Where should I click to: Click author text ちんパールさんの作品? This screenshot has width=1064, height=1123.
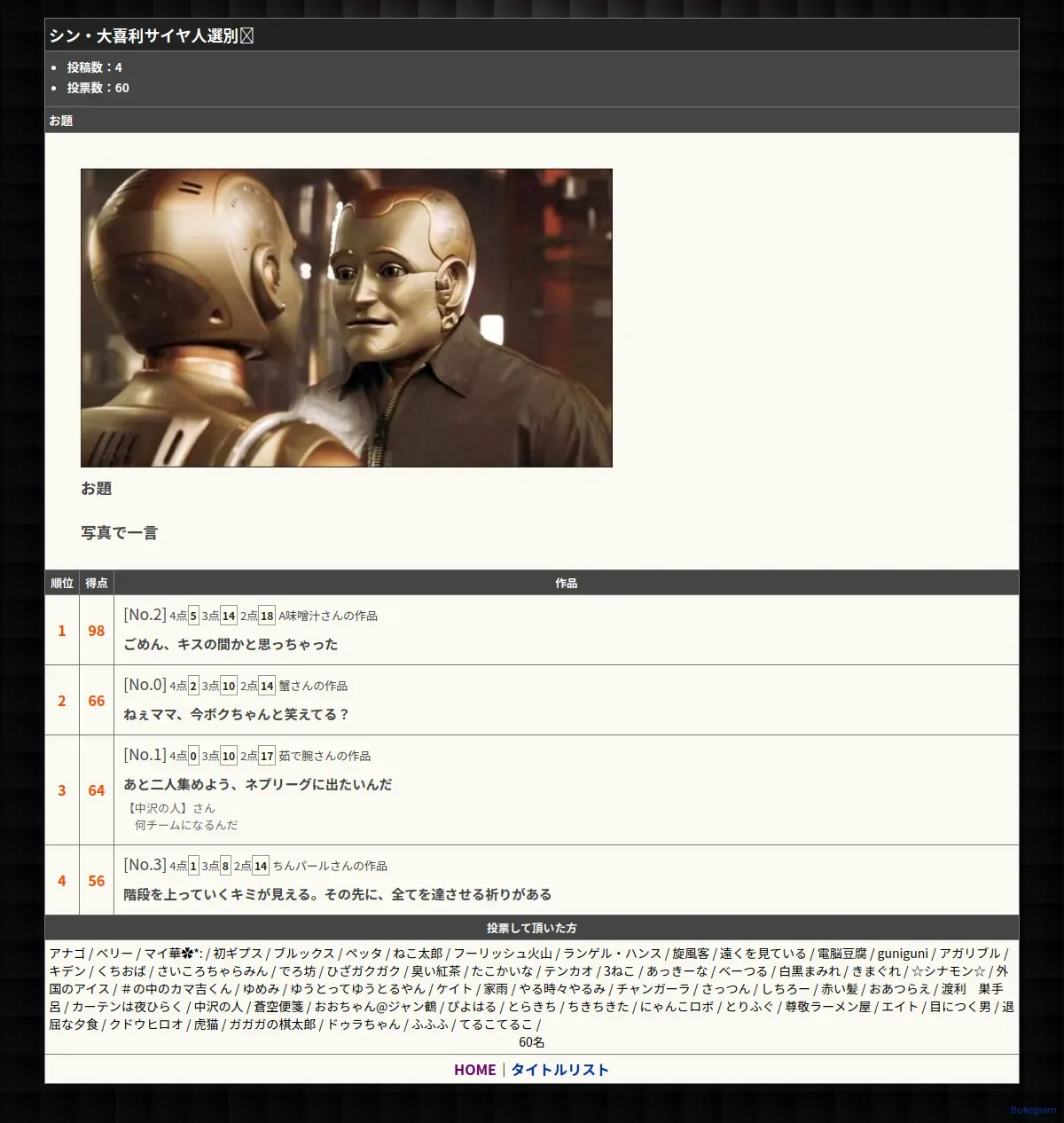[330, 866]
